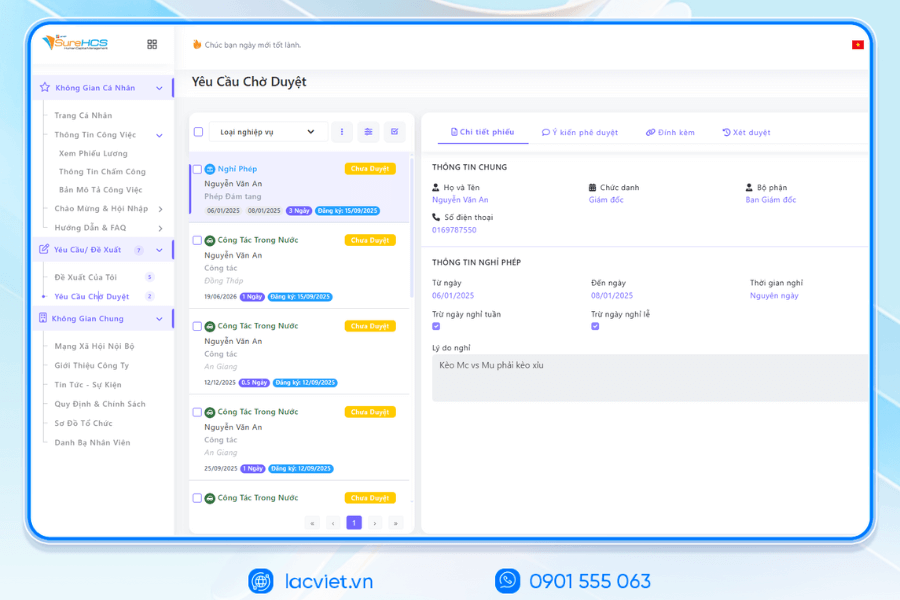The height and width of the screenshot is (600, 900).
Task: Toggle the Trừ ngày nghỉ tuần checkbox
Action: click(x=436, y=326)
